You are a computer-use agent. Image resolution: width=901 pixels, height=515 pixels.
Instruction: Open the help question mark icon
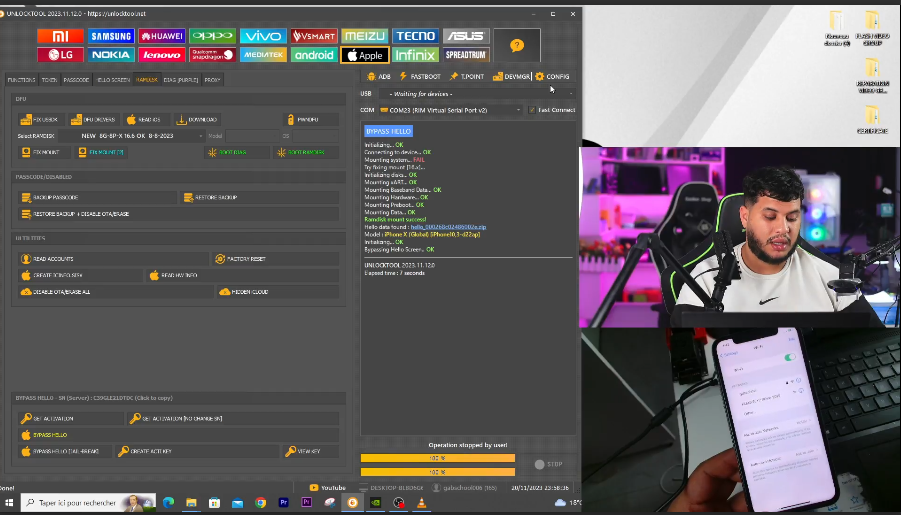coord(517,45)
